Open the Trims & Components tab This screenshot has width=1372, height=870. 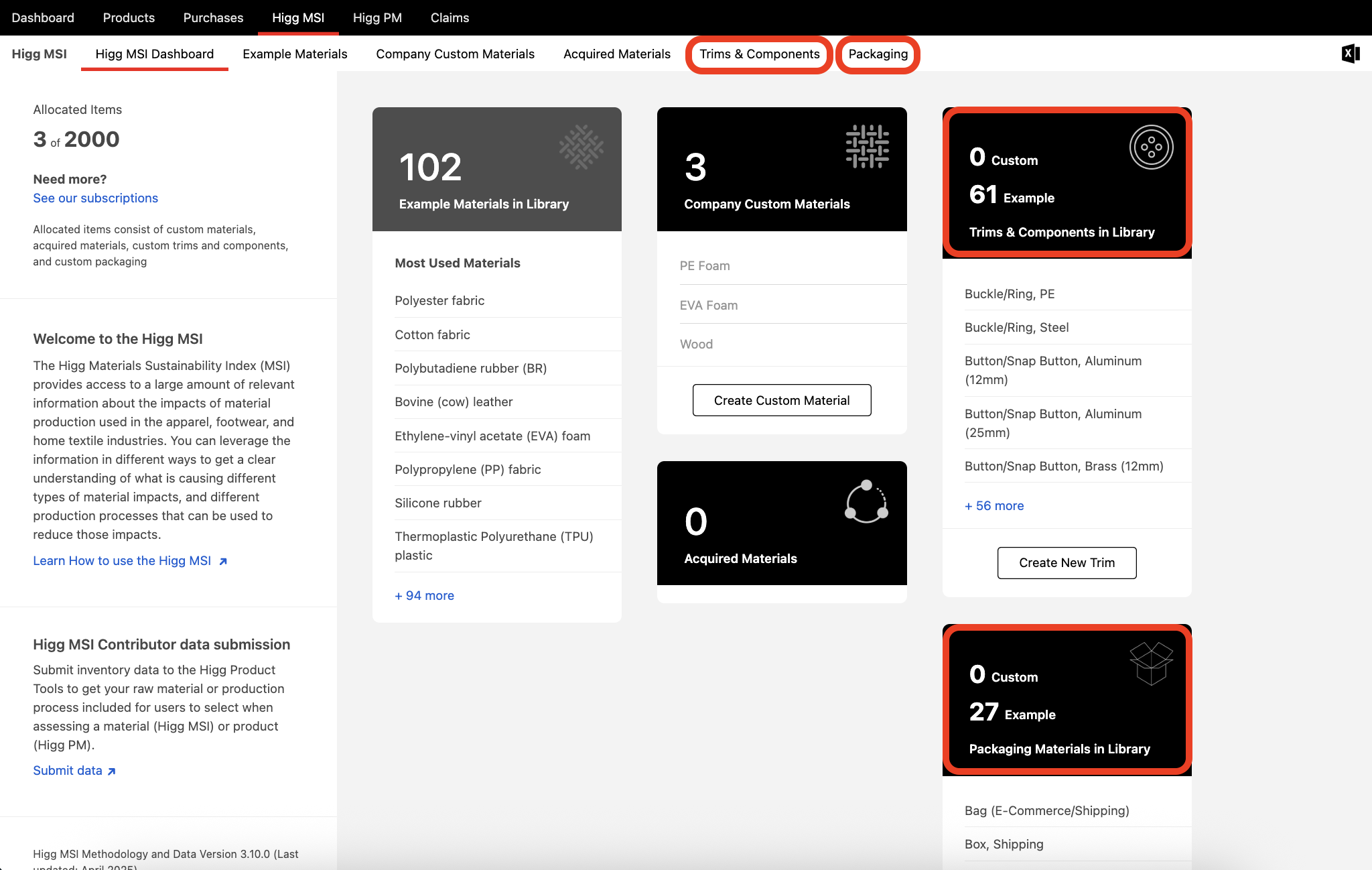pyautogui.click(x=760, y=54)
